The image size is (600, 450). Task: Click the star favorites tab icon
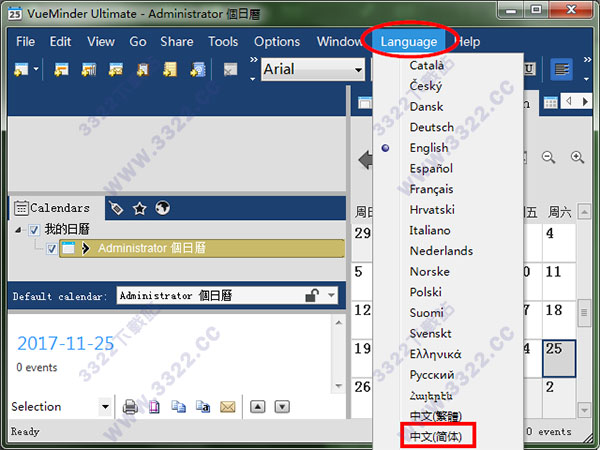139,209
